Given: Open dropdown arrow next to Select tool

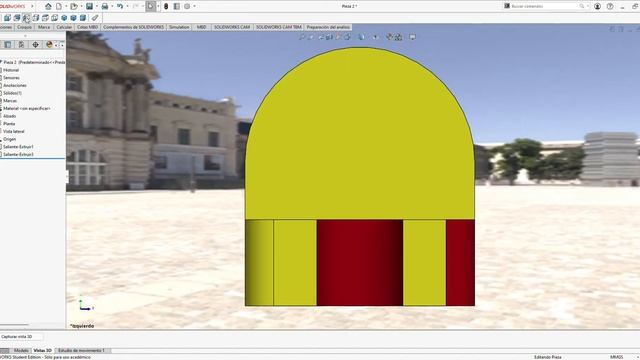Looking at the screenshot, I should pyautogui.click(x=158, y=6).
